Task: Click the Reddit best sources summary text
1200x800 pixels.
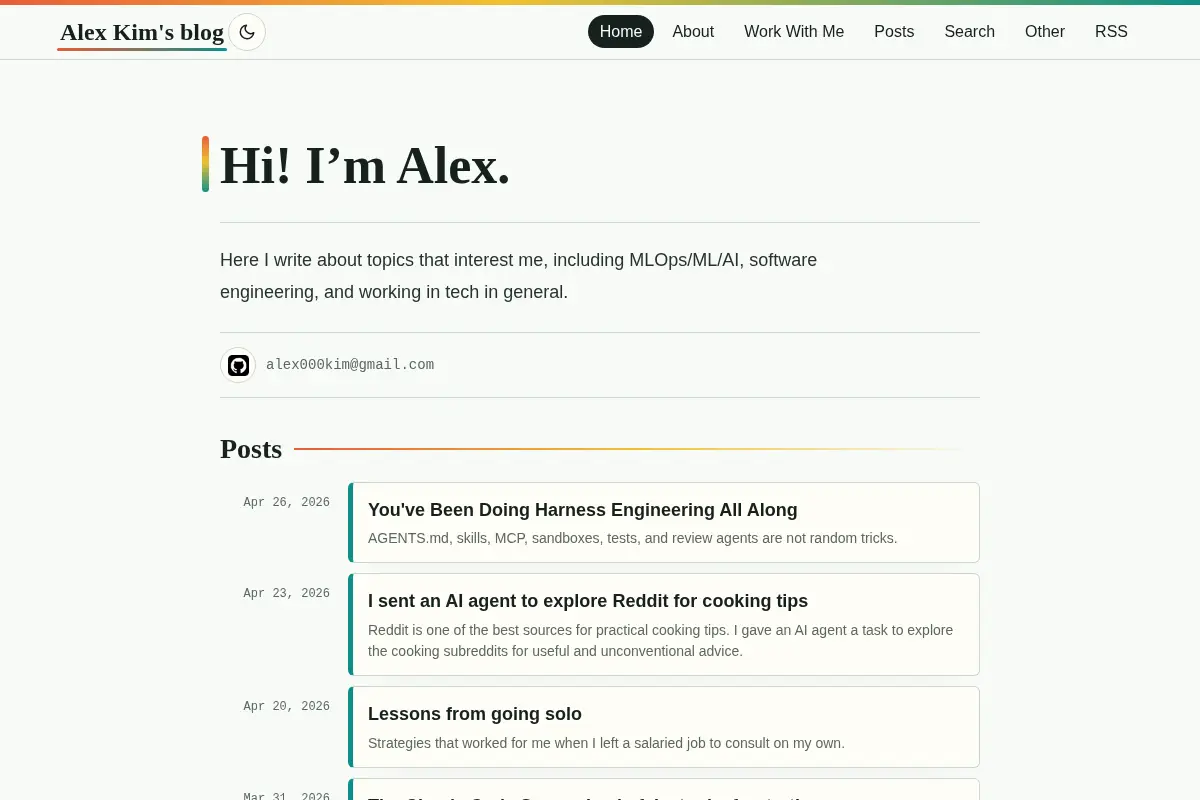Action: (x=660, y=641)
